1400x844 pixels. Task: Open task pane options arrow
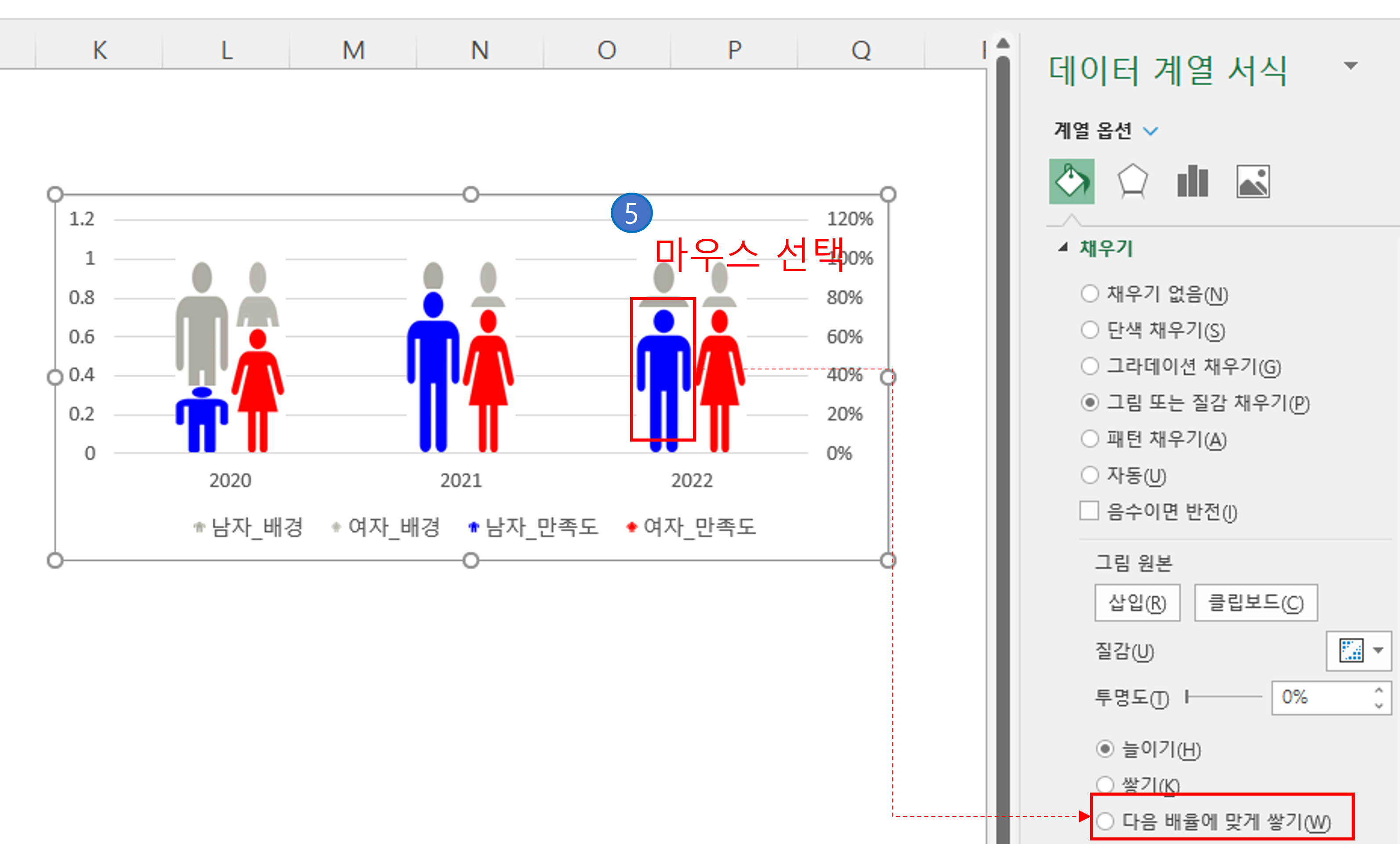click(x=1351, y=66)
